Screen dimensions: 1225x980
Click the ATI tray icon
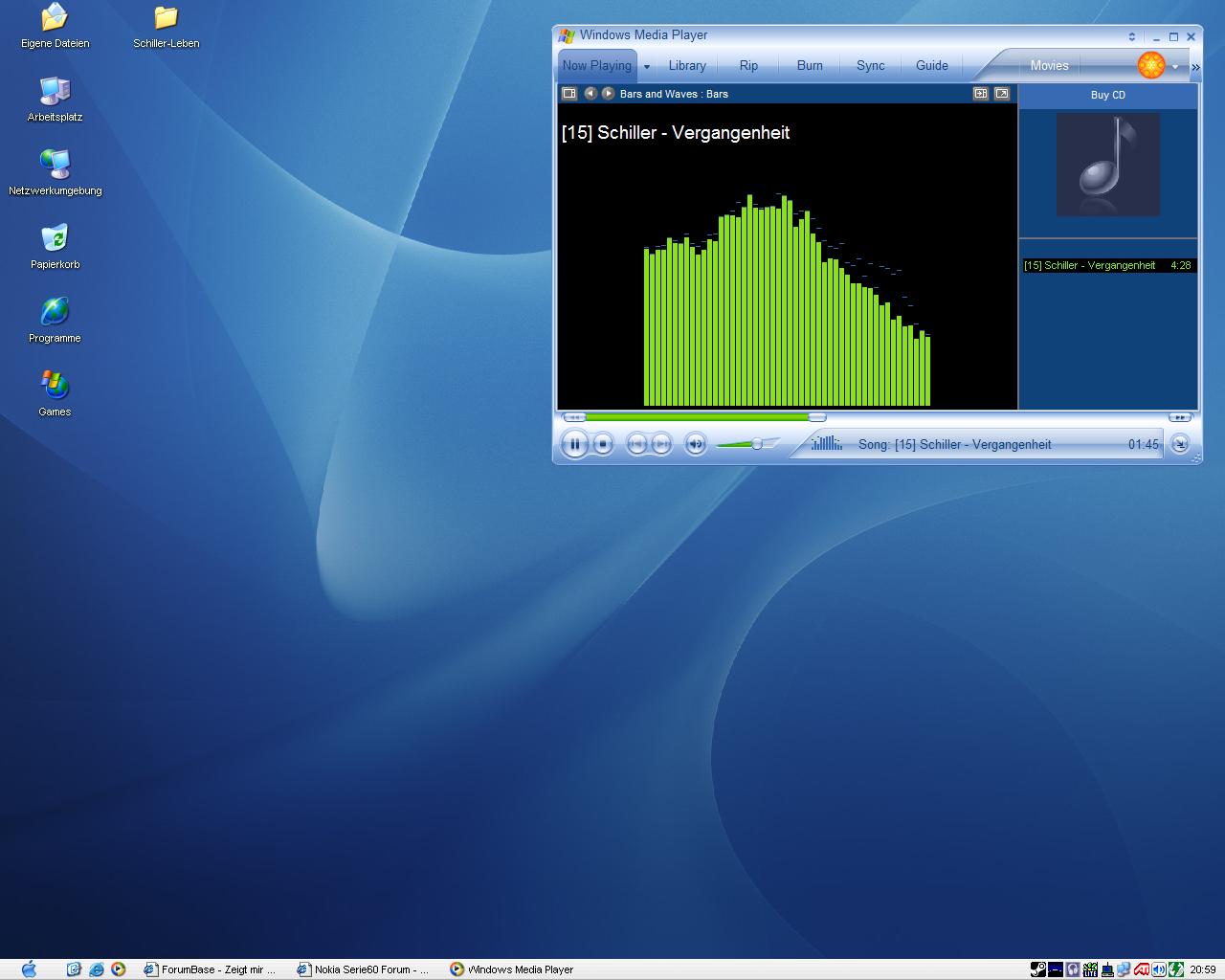pos(1142,969)
